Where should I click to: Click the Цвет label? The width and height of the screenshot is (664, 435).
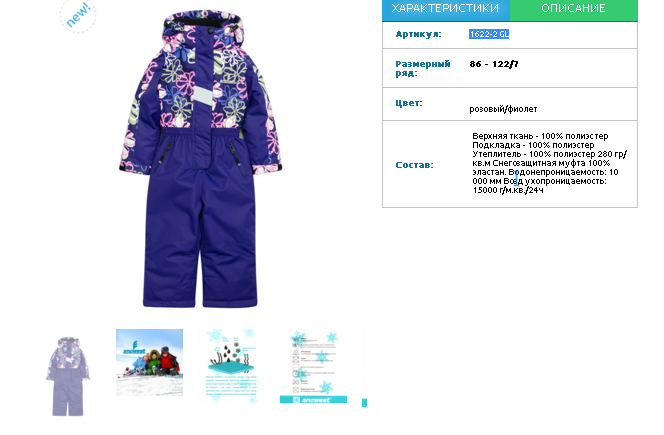tap(409, 103)
